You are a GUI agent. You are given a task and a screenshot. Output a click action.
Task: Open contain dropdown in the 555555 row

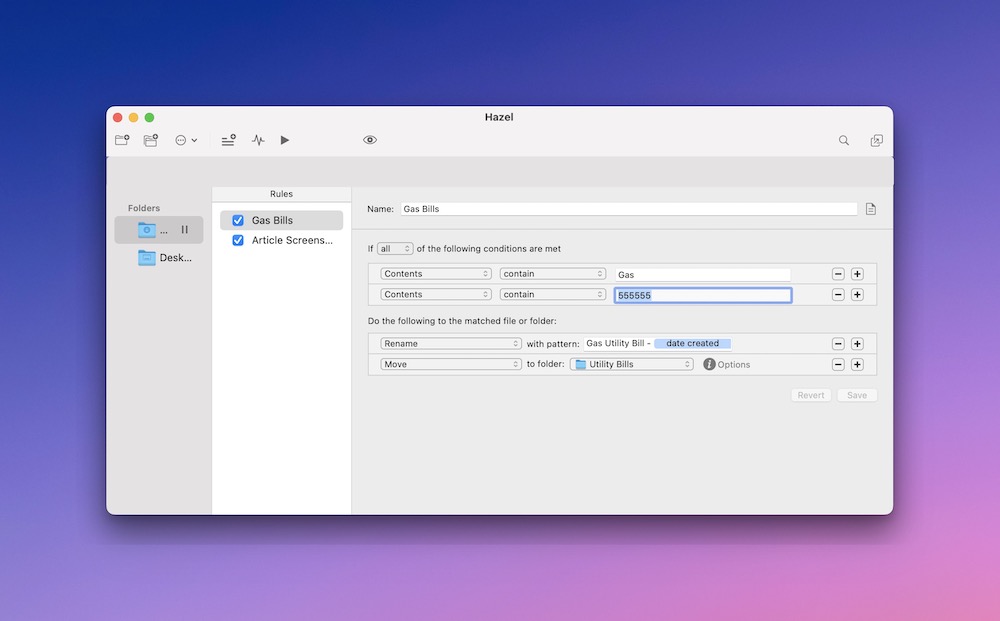pos(552,295)
